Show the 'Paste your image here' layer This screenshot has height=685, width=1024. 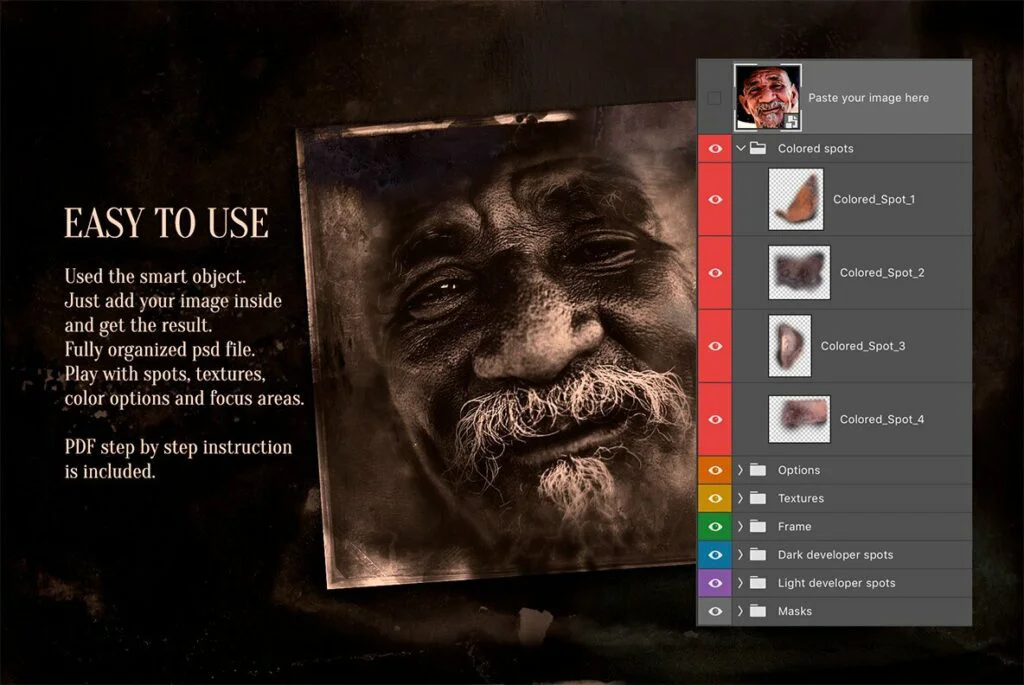714,98
